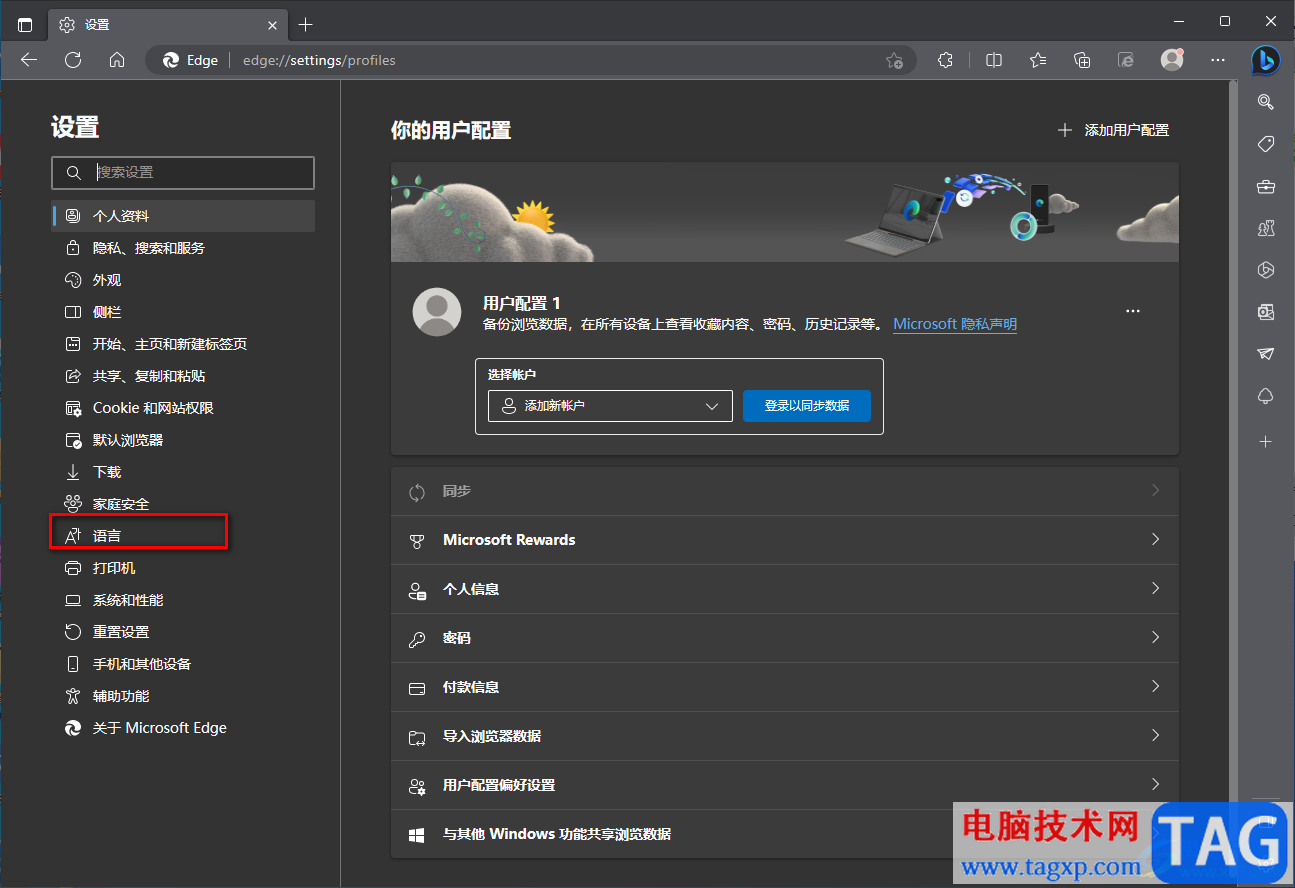
Task: Select 隐私、搜索和服务 in sidebar
Action: [183, 248]
